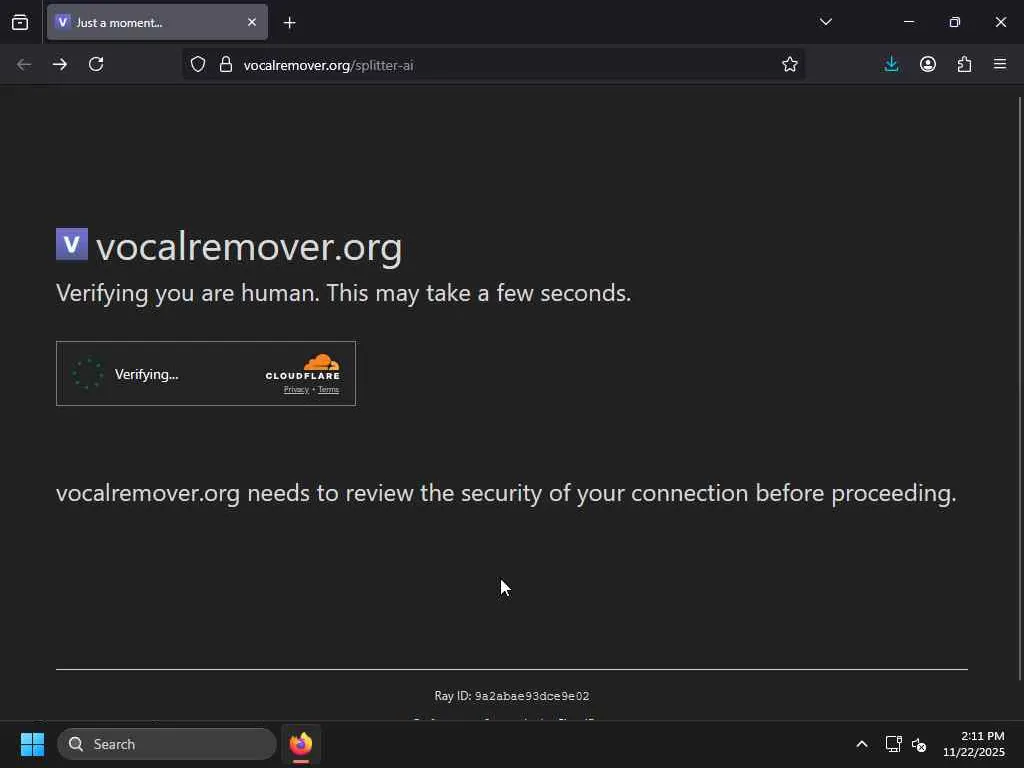Click the taskbar Search box
Image resolution: width=1024 pixels, height=768 pixels.
(167, 744)
